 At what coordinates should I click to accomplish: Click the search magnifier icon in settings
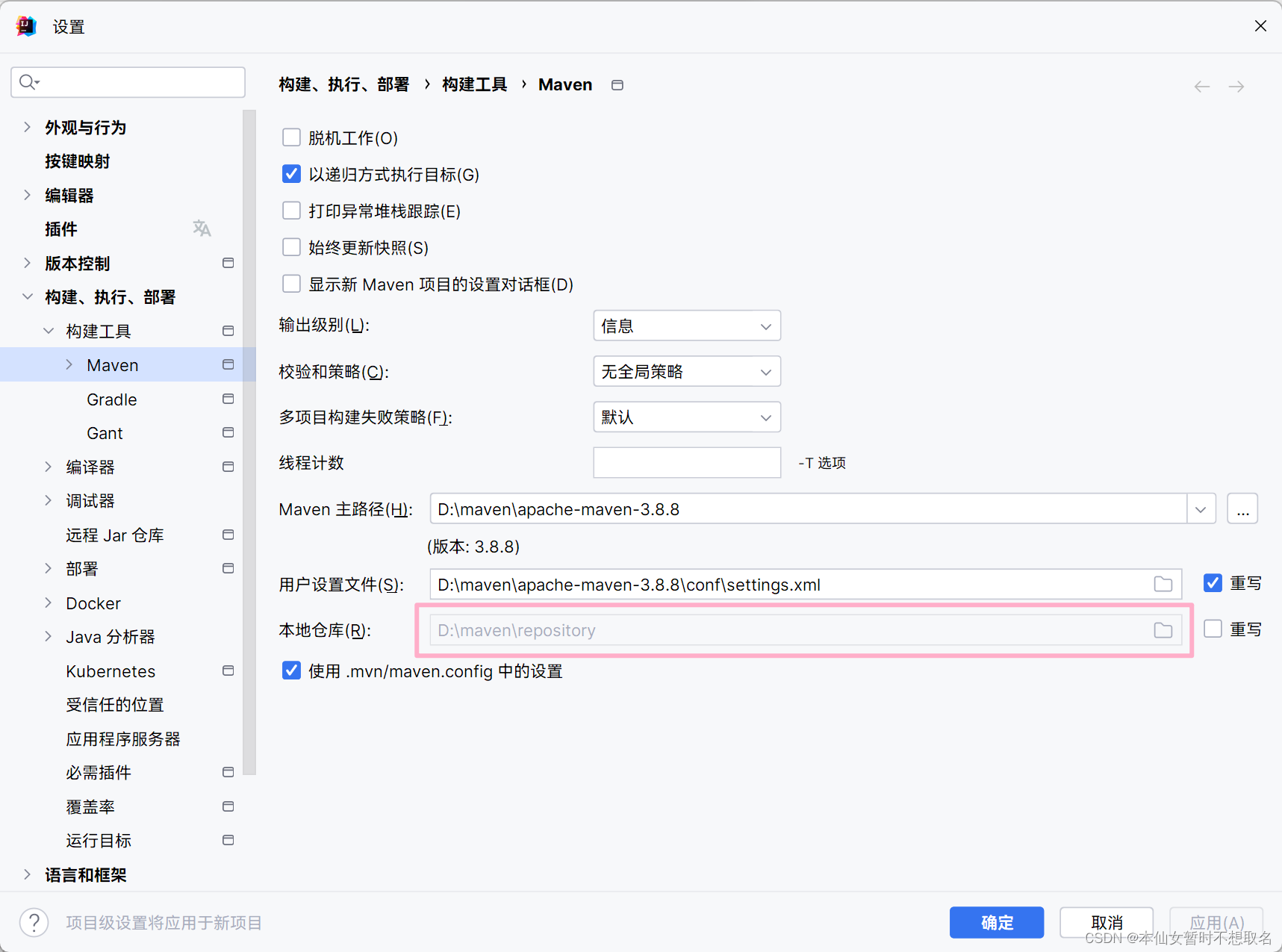[28, 82]
